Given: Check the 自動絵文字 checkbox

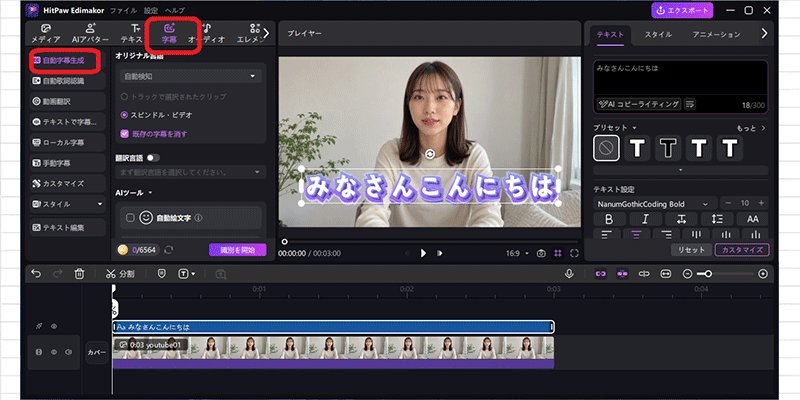Looking at the screenshot, I should (x=130, y=218).
